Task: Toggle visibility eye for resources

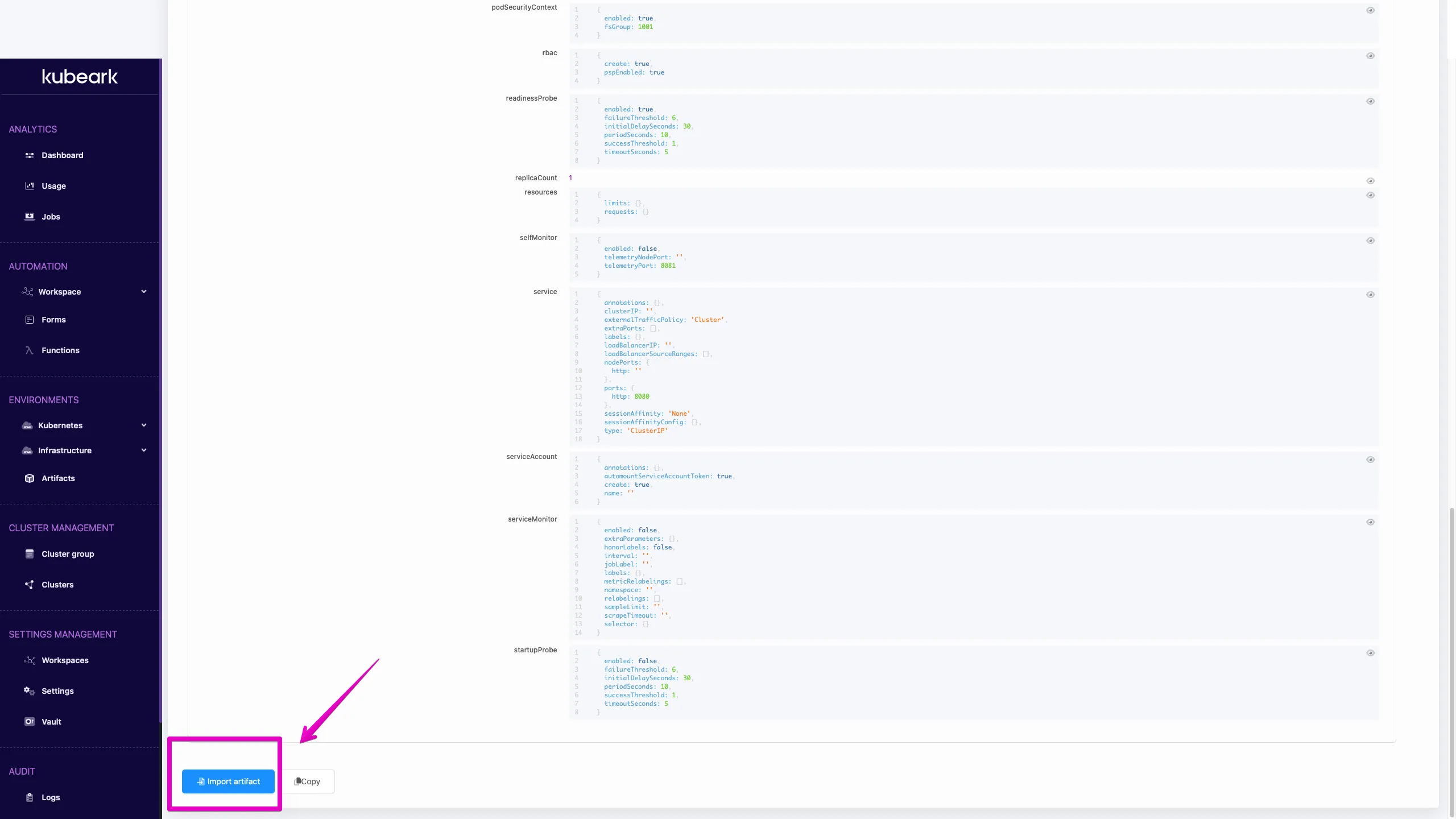Action: tap(1370, 195)
